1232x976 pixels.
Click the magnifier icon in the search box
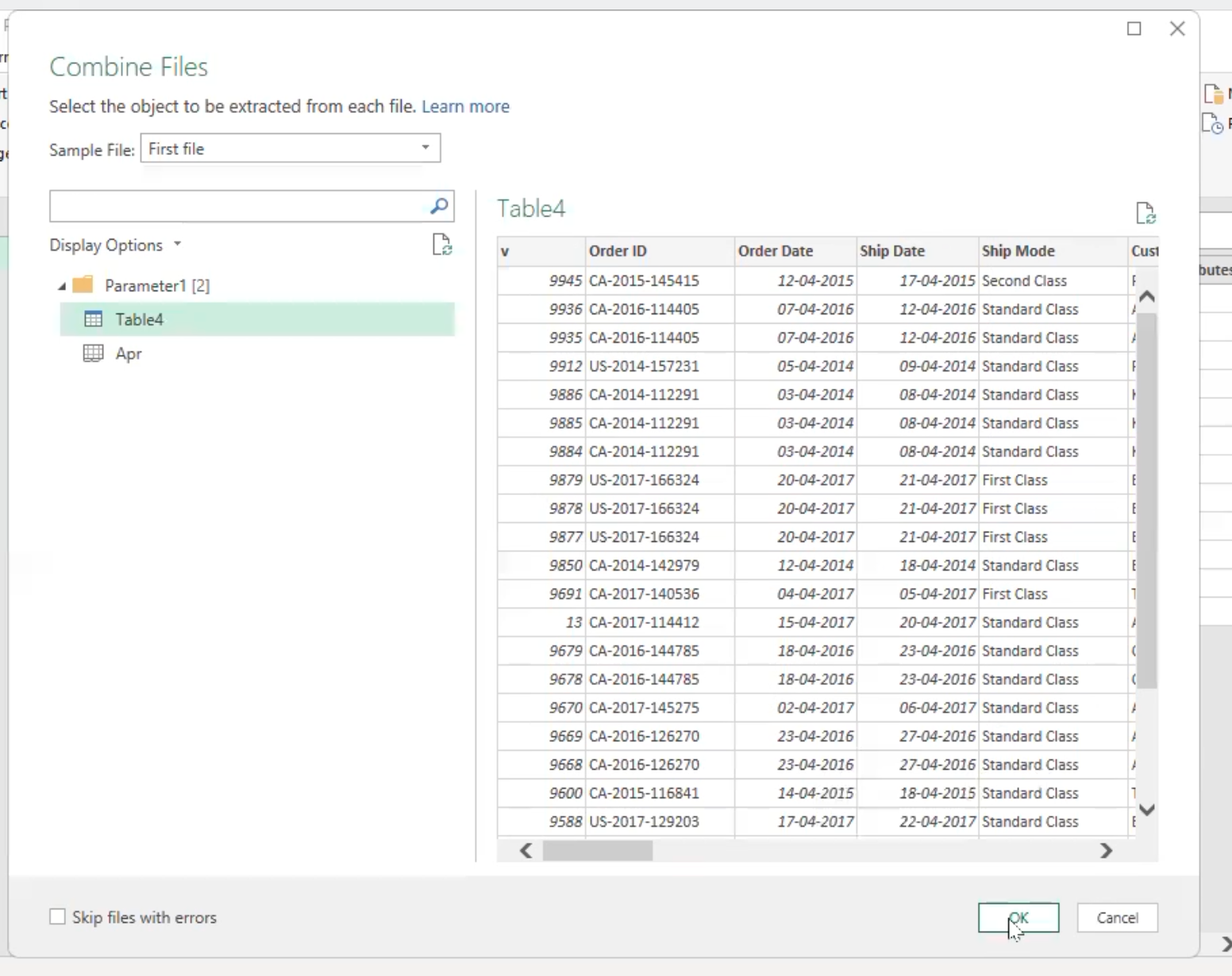pyautogui.click(x=438, y=206)
